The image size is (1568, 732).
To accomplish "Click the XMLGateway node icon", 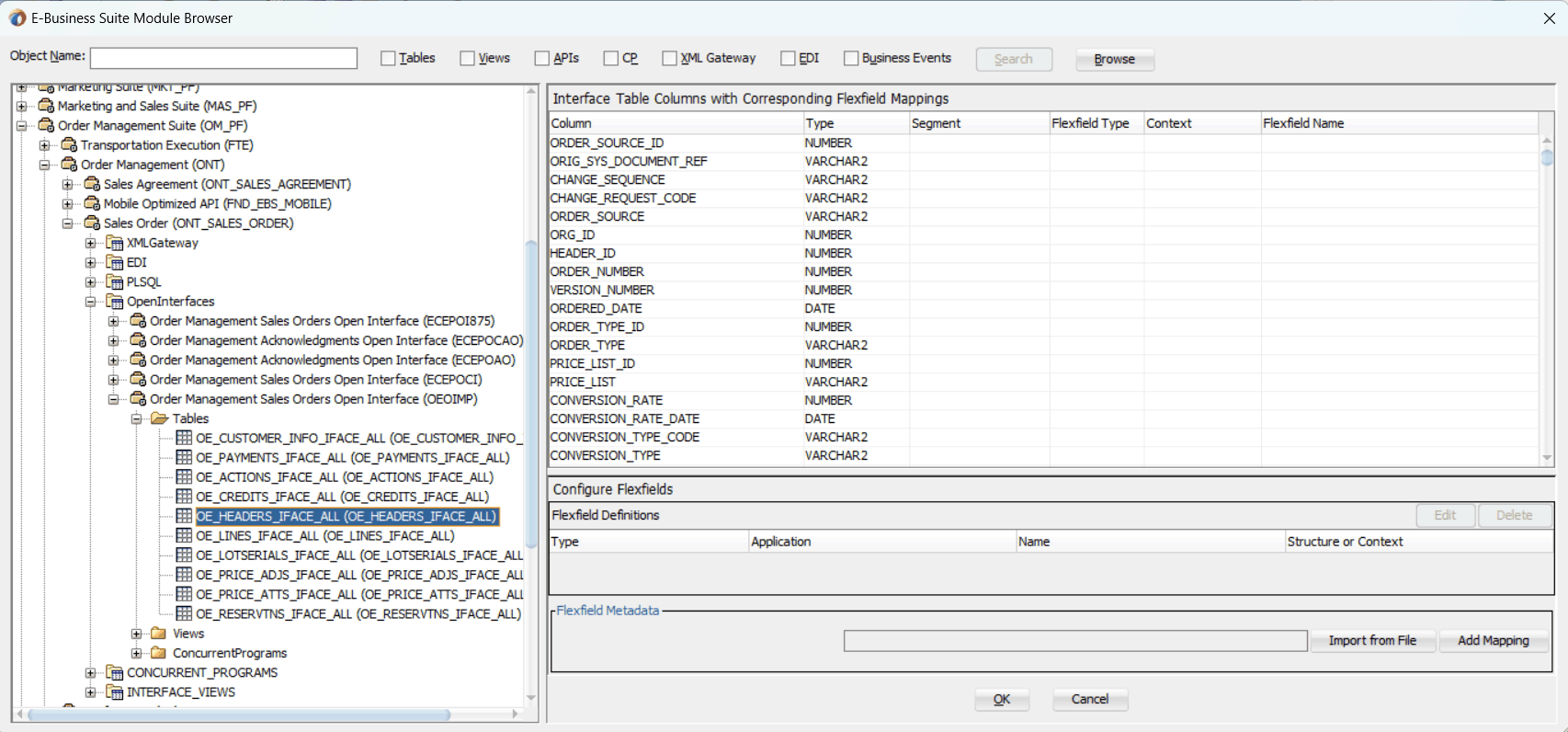I will point(115,243).
